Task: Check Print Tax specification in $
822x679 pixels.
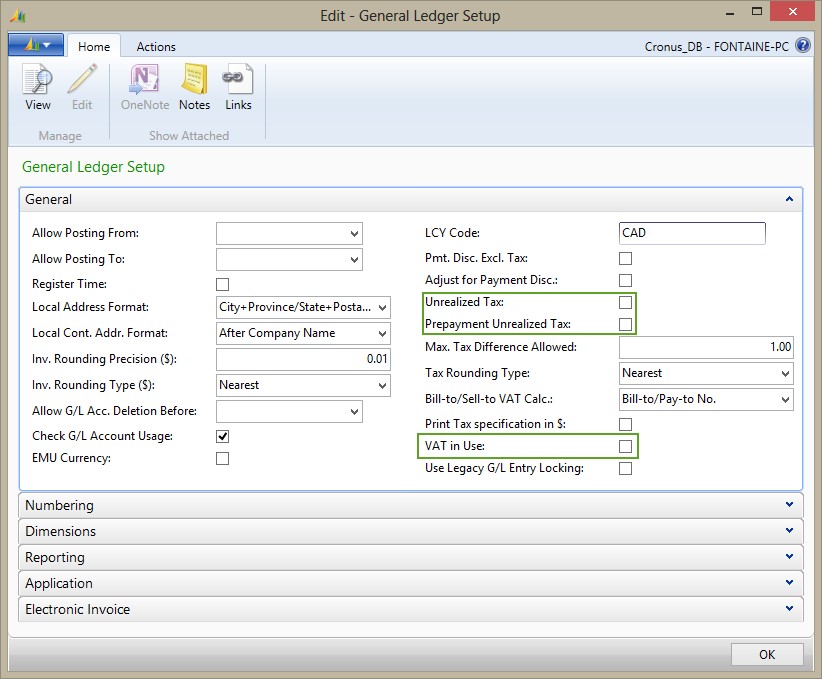Action: (625, 424)
